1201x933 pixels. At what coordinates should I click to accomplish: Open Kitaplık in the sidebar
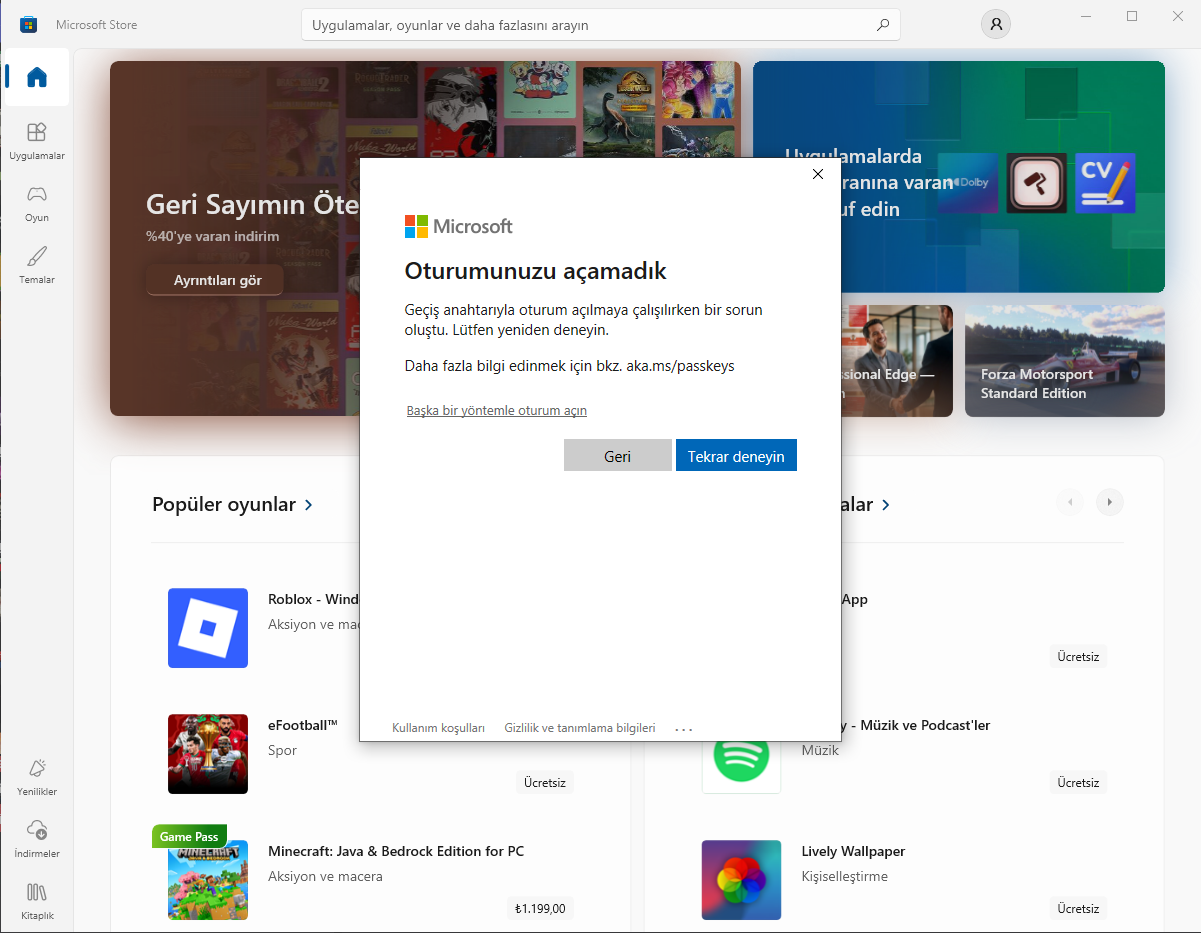point(37,901)
